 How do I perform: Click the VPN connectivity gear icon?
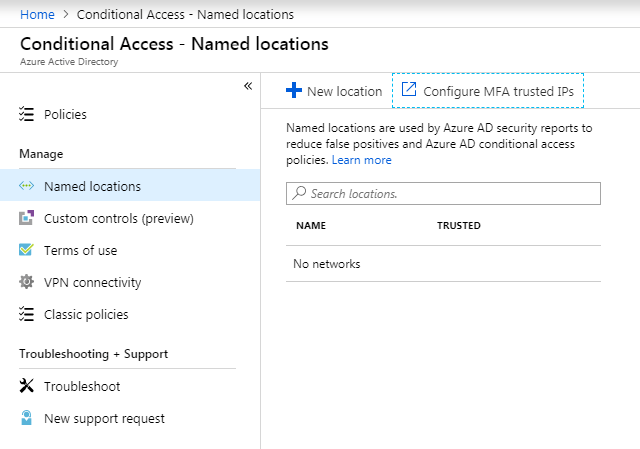pos(27,282)
